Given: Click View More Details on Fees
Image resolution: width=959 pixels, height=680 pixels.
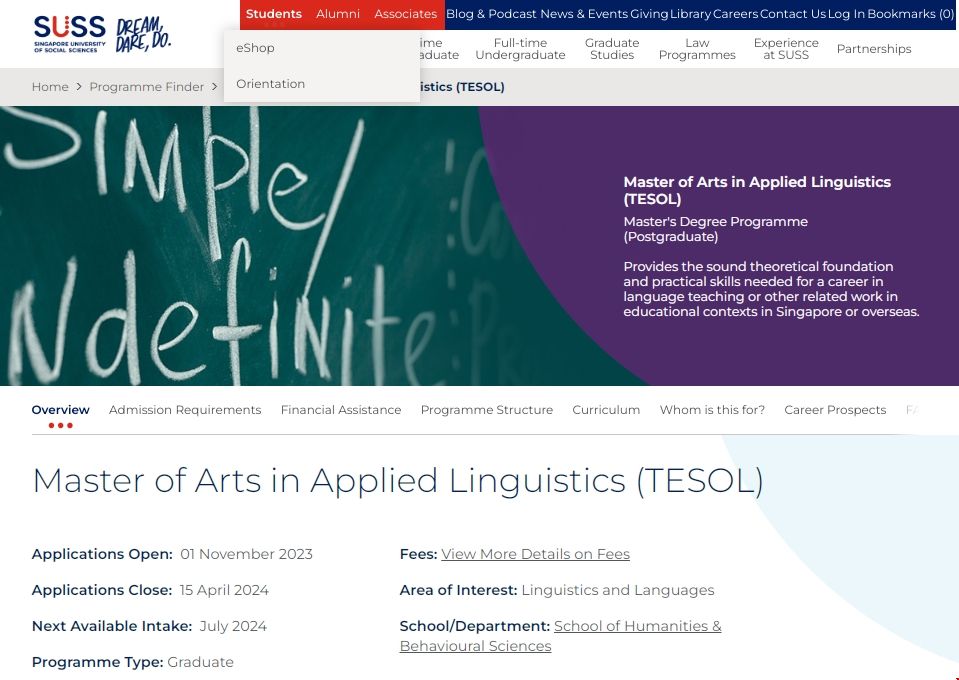Looking at the screenshot, I should [x=535, y=554].
